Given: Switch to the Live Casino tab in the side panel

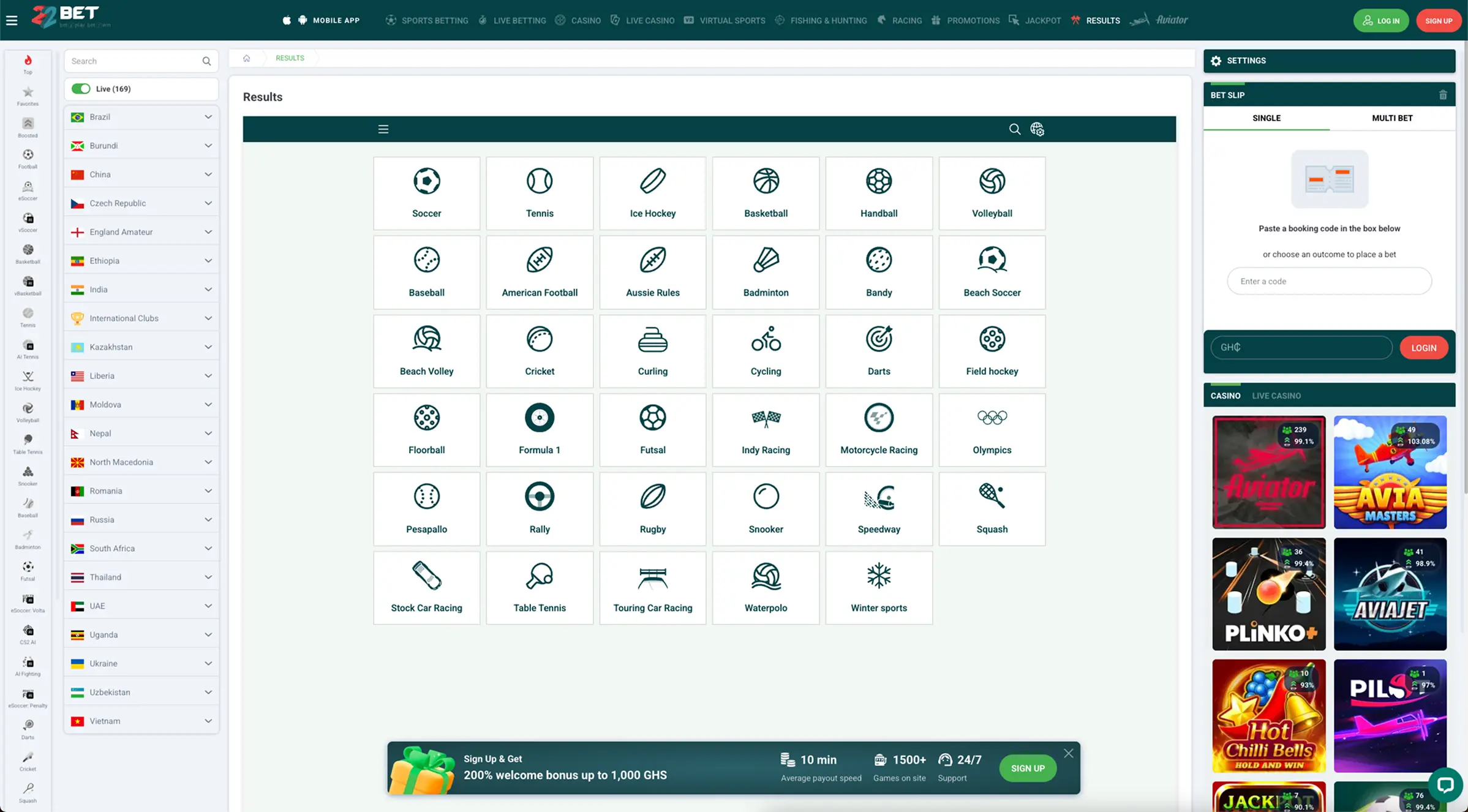Looking at the screenshot, I should point(1276,396).
